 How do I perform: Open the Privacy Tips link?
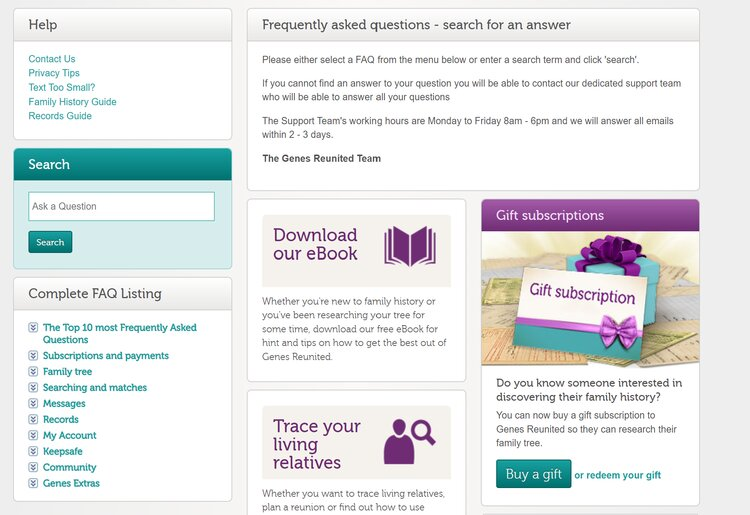54,73
